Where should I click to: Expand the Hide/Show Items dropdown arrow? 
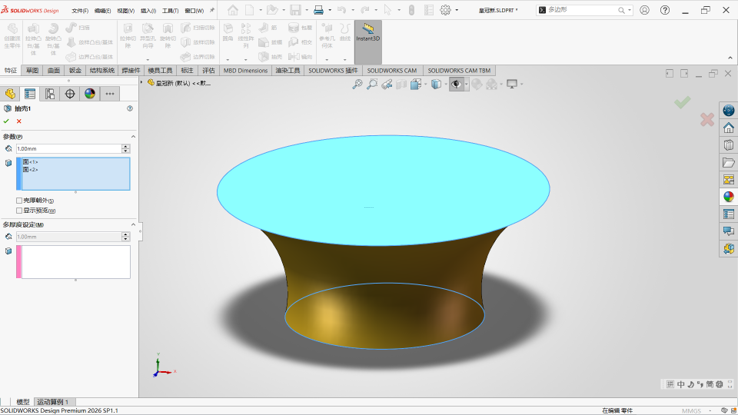click(466, 84)
